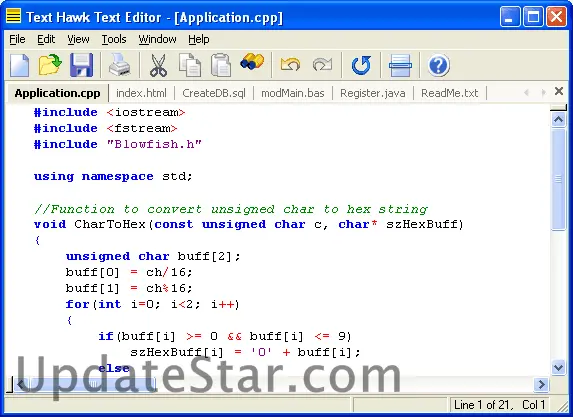
Task: Undo the last edit using the undo arrow
Action: coord(290,65)
